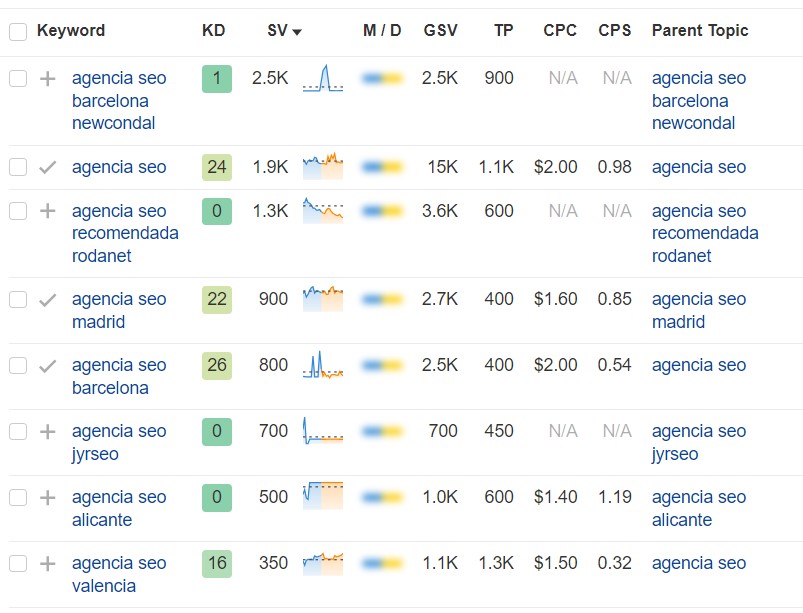
Task: Click plus icon for agencia seo recomendada rodanet
Action: 48,211
